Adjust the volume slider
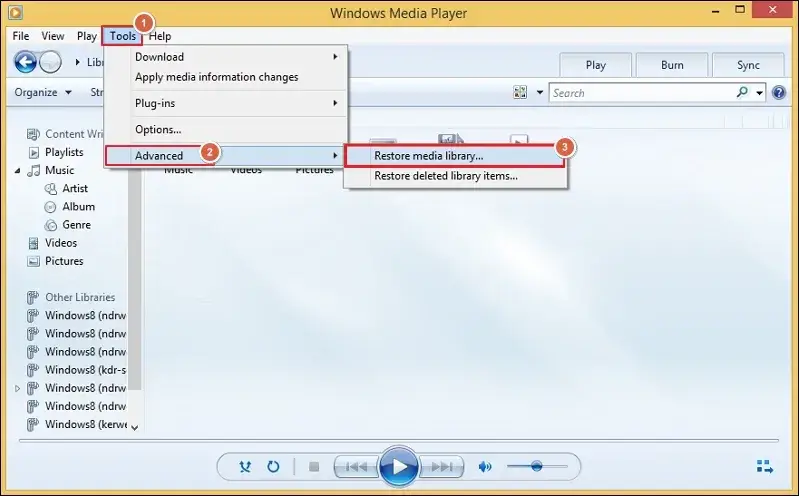 [x=537, y=466]
